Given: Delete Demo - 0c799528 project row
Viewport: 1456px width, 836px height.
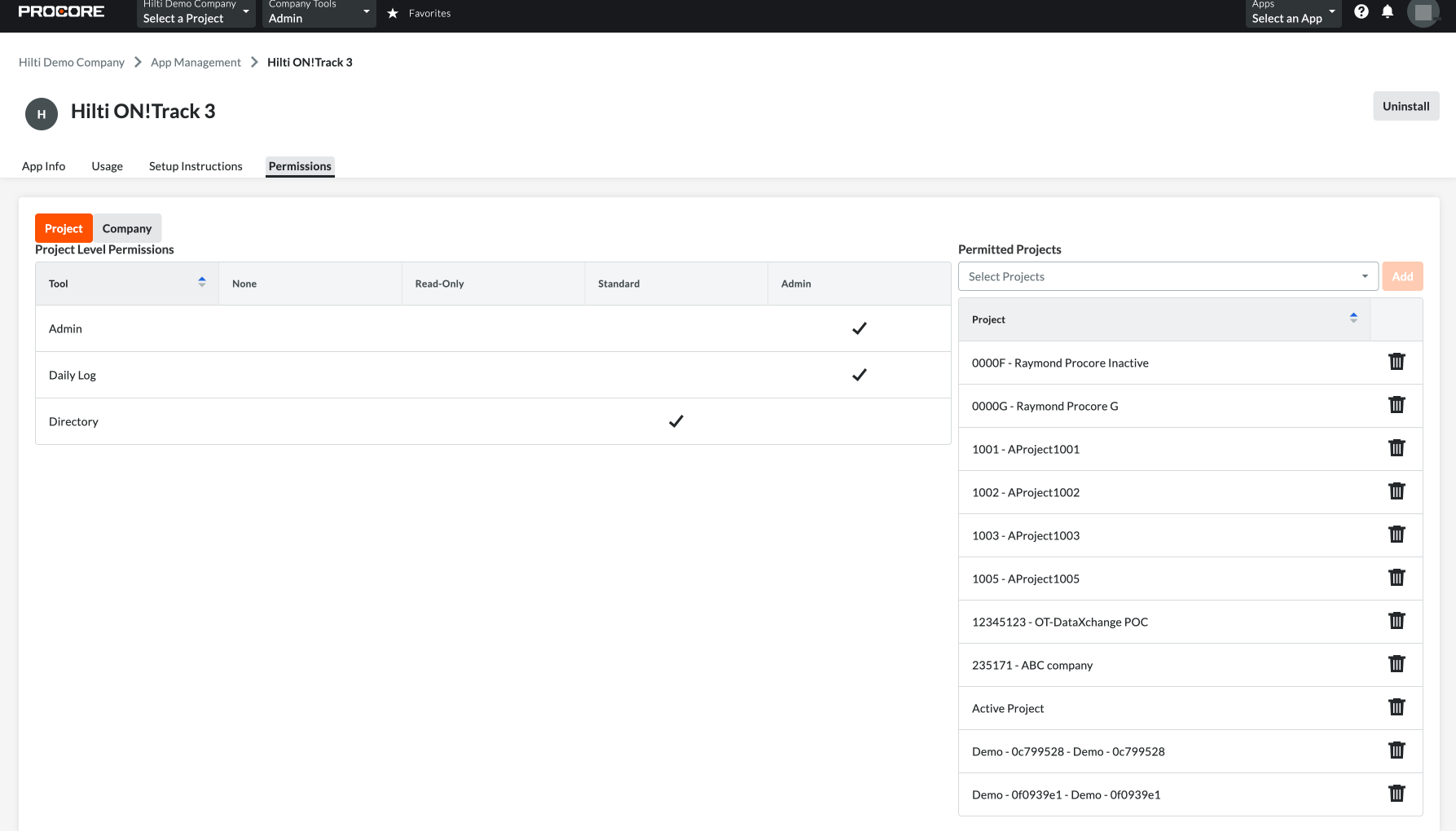Looking at the screenshot, I should (1397, 750).
